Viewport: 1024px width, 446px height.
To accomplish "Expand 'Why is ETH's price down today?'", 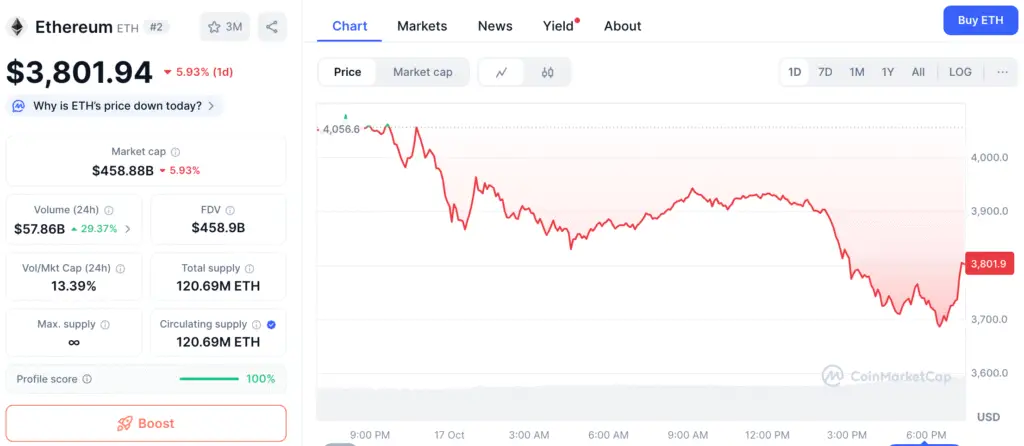I will [116, 106].
